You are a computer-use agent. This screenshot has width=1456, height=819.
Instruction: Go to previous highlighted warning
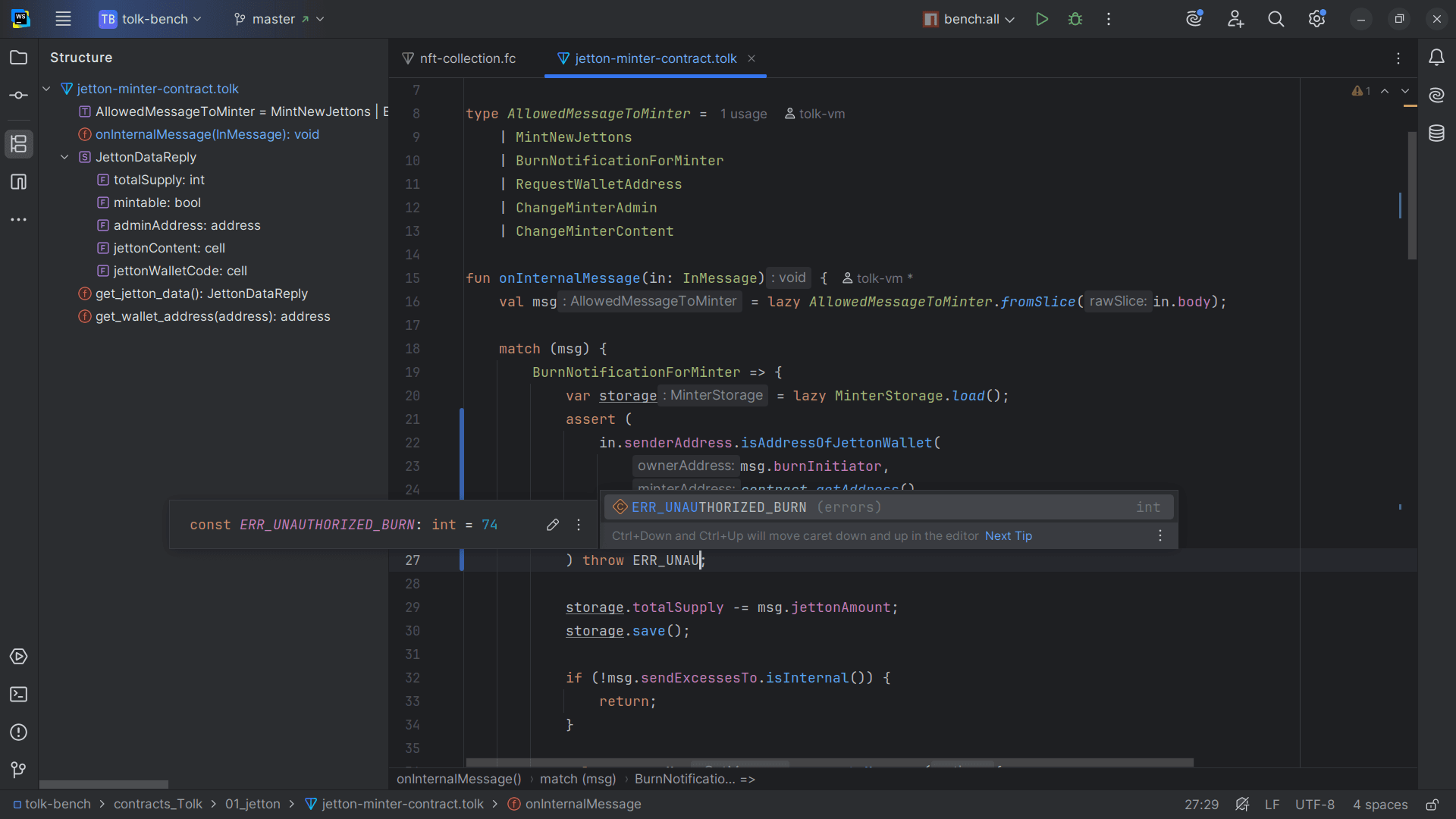click(1385, 91)
